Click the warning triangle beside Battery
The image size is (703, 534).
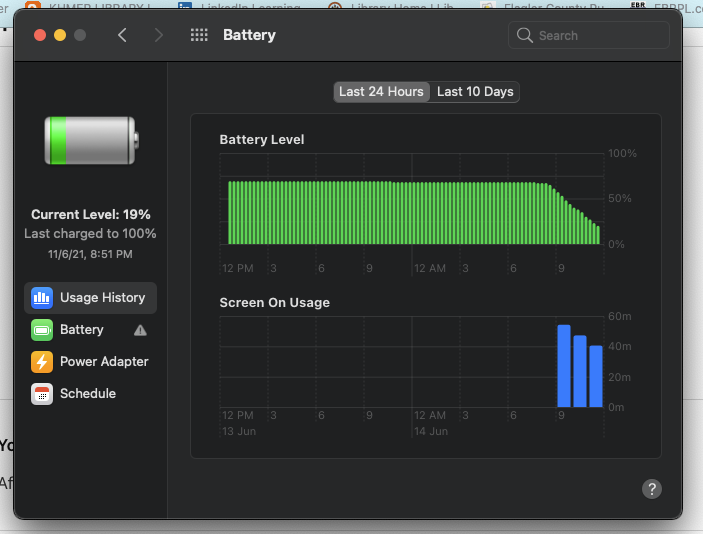coord(140,330)
